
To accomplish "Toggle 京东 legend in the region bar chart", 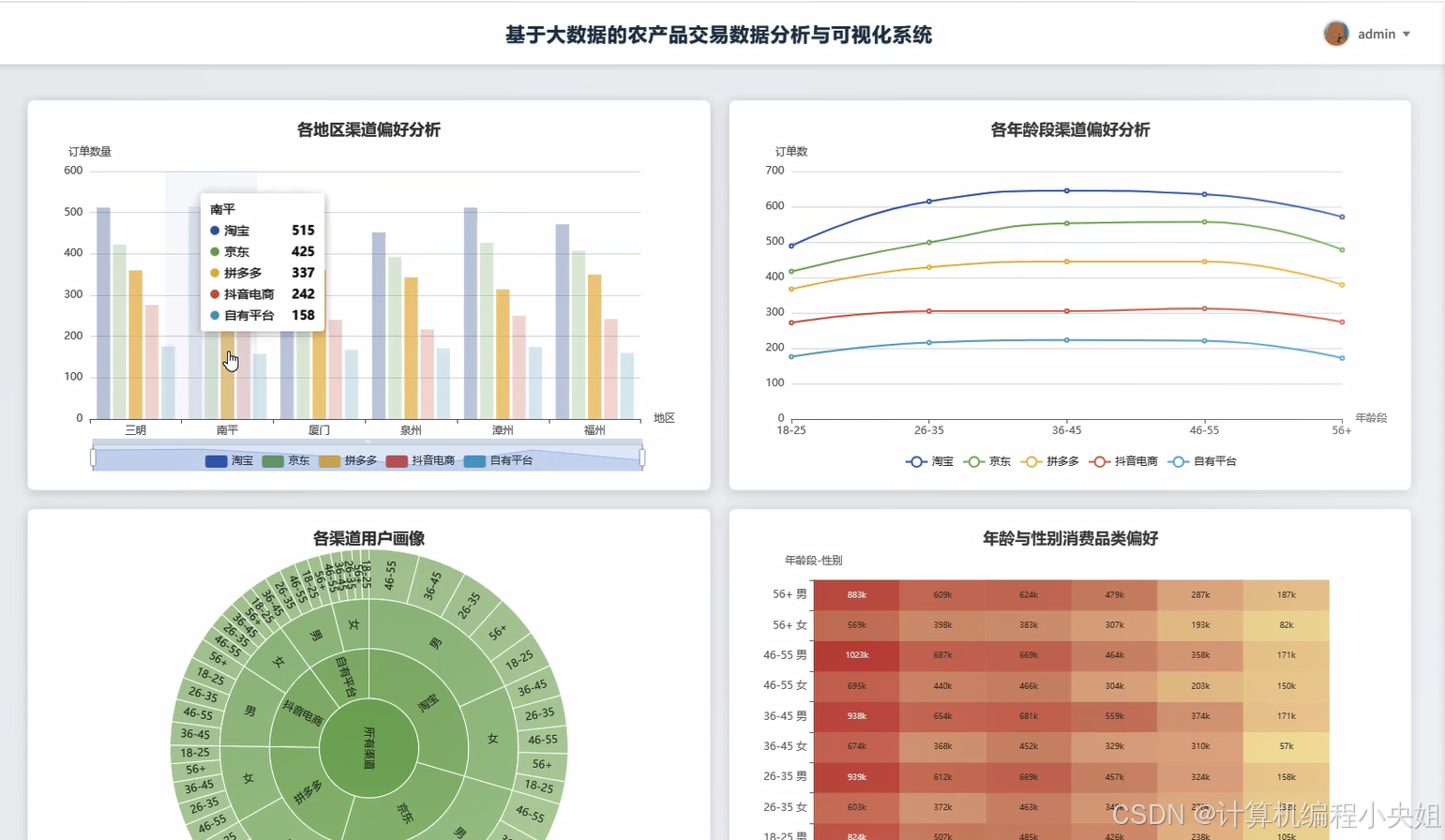I will 286,460.
